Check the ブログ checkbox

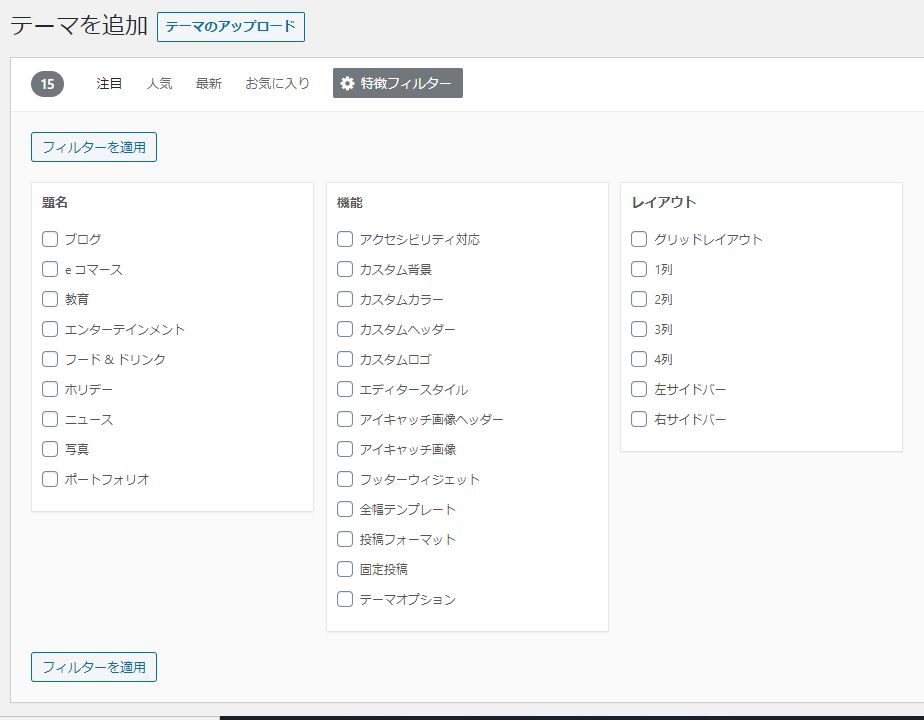point(50,239)
